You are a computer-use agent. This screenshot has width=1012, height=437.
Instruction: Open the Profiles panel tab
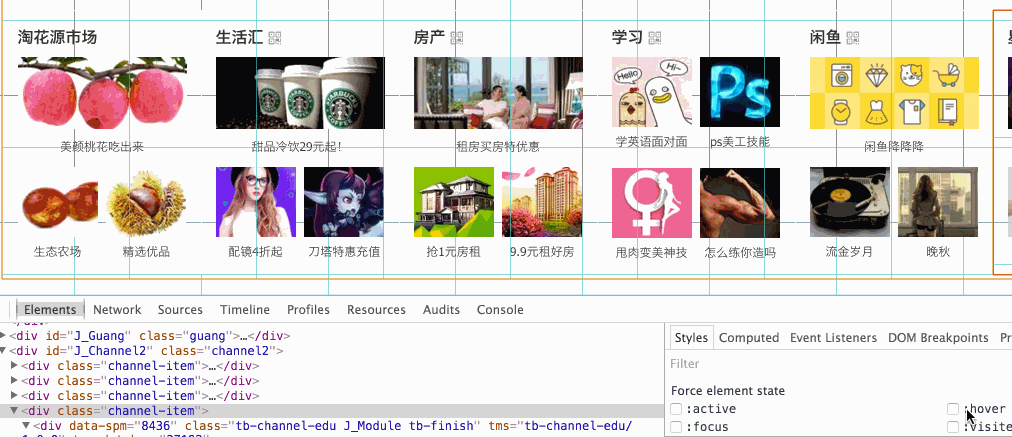[x=309, y=310]
